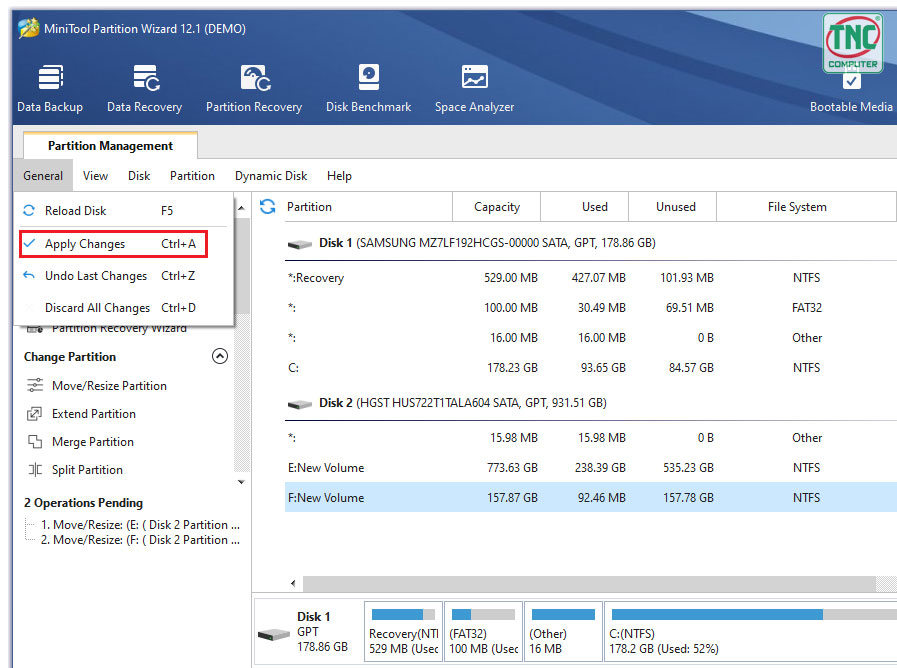Select the F:New Volume partition row
The image size is (897, 668).
click(x=590, y=498)
